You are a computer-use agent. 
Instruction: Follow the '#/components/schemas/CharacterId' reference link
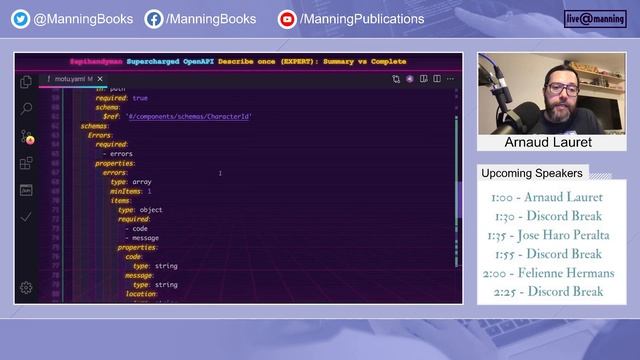pos(189,117)
